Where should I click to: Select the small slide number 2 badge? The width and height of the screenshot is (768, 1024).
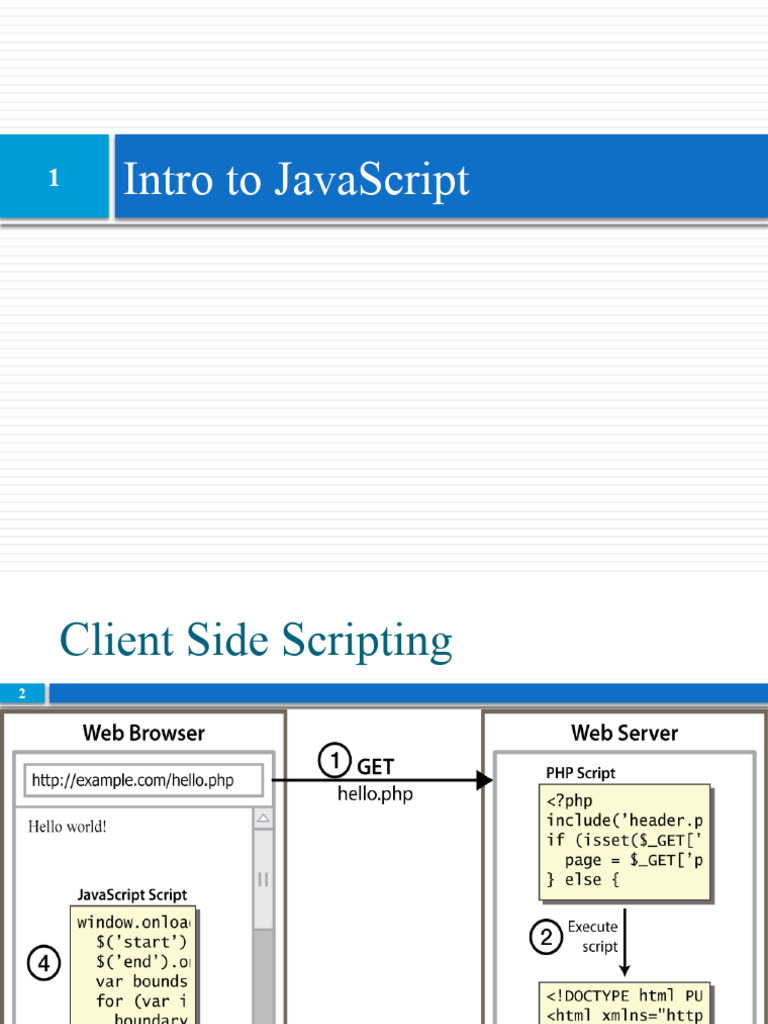click(22, 694)
